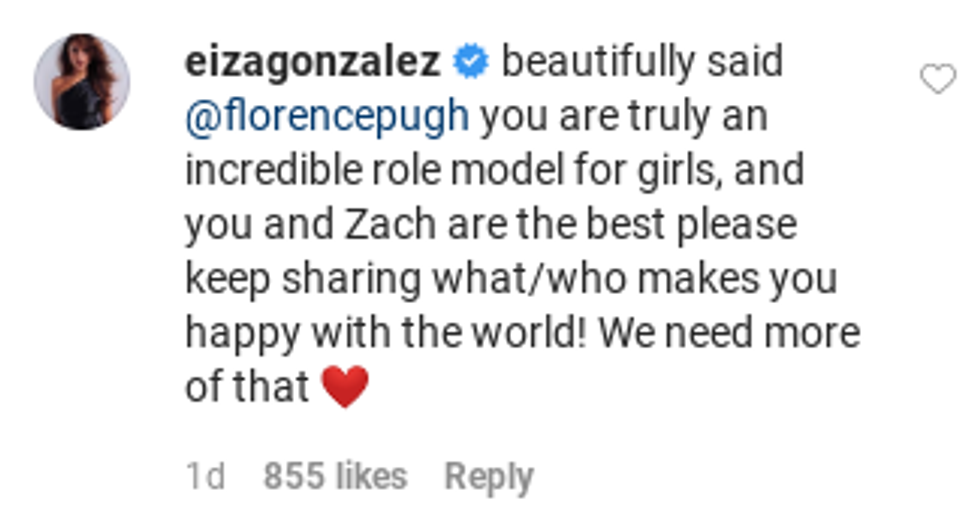Click the 1d timestamp
Screen dimensions: 980x531
point(205,477)
